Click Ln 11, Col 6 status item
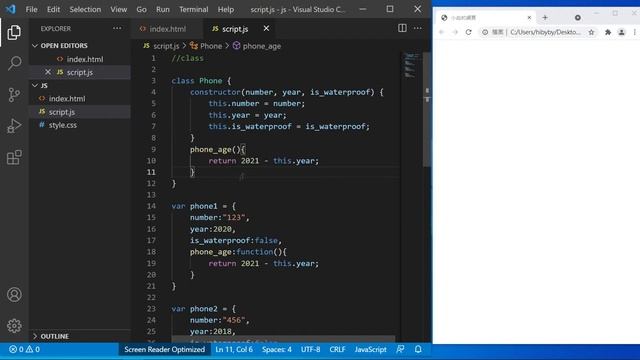Screen dimensions: 640x360 234,349
